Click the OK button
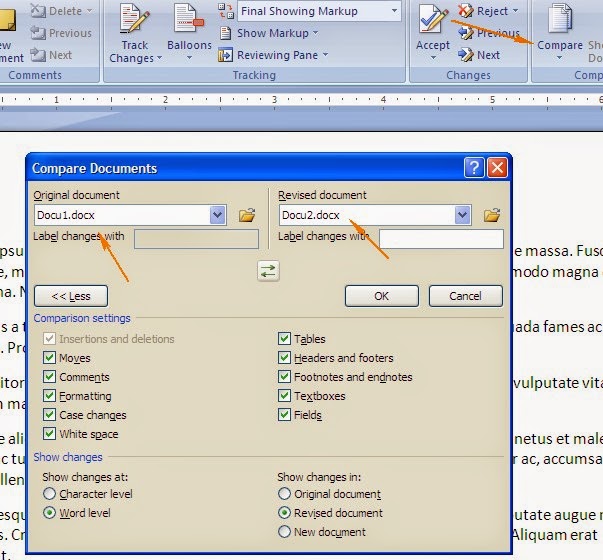Viewport: 603px width, 560px height. point(381,296)
